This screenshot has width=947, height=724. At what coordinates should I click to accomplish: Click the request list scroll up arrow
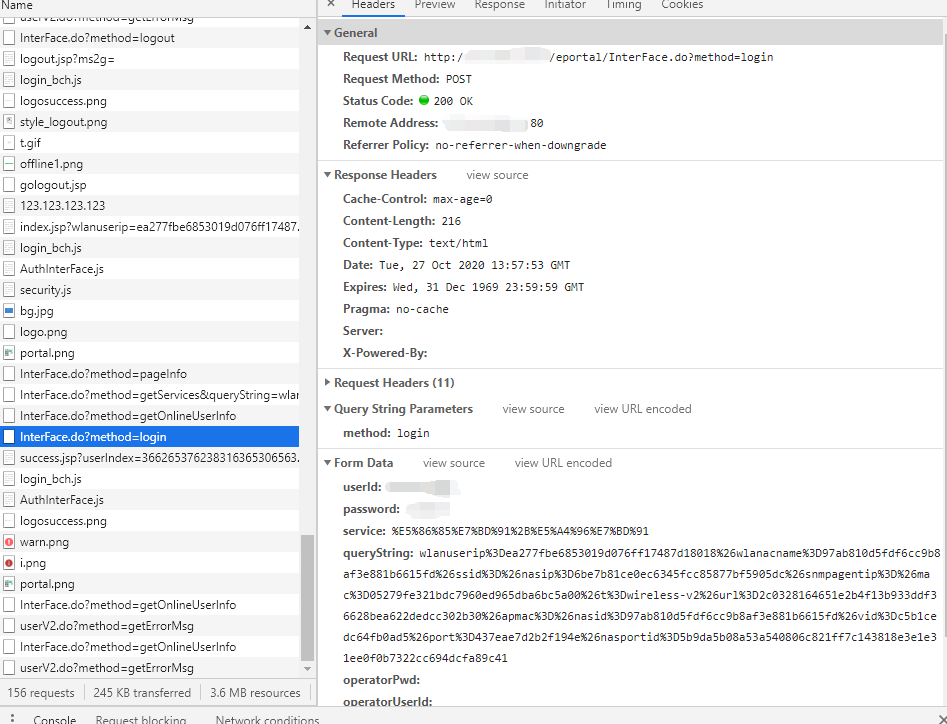click(307, 27)
